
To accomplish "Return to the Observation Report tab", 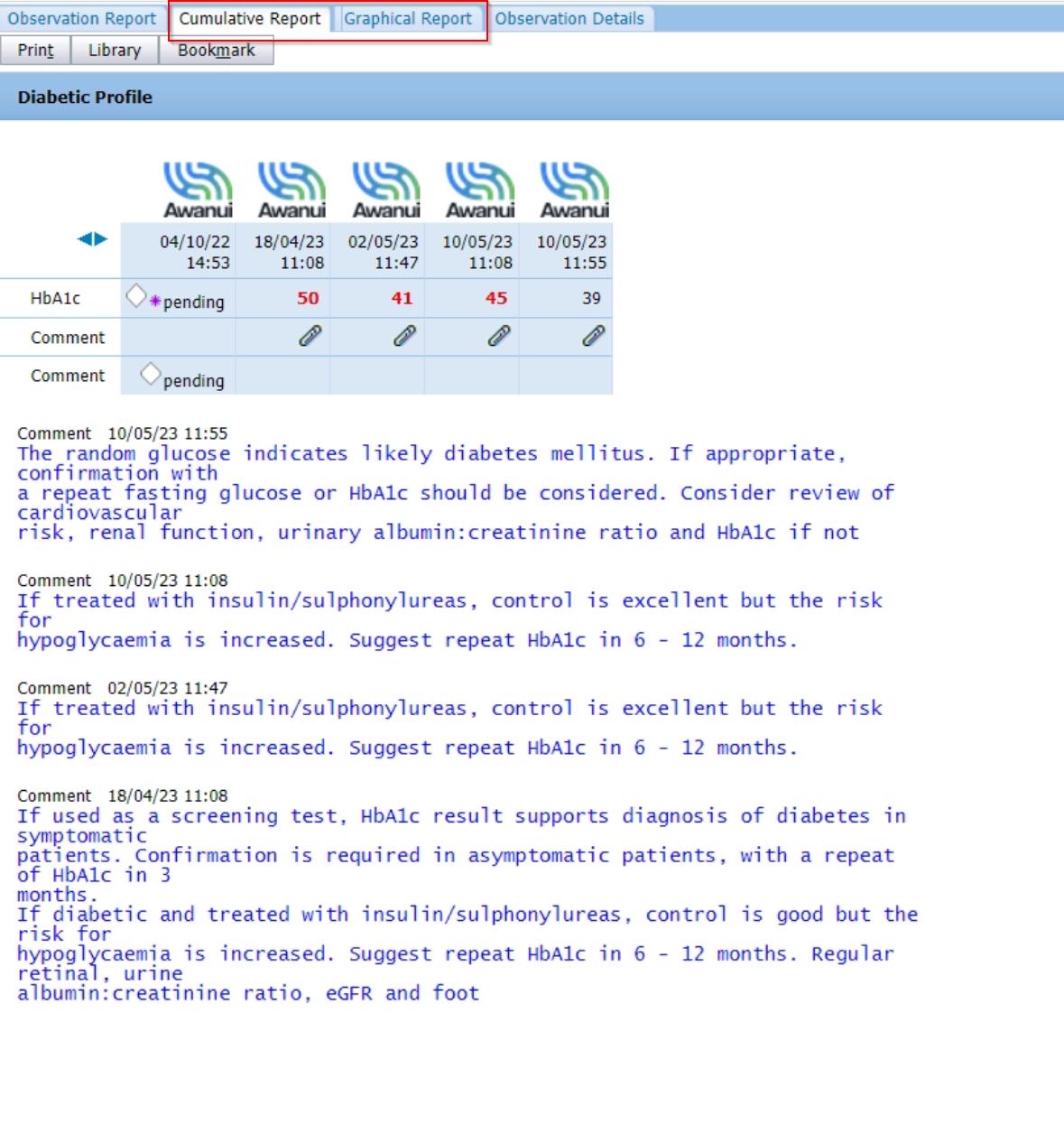I will point(82,18).
